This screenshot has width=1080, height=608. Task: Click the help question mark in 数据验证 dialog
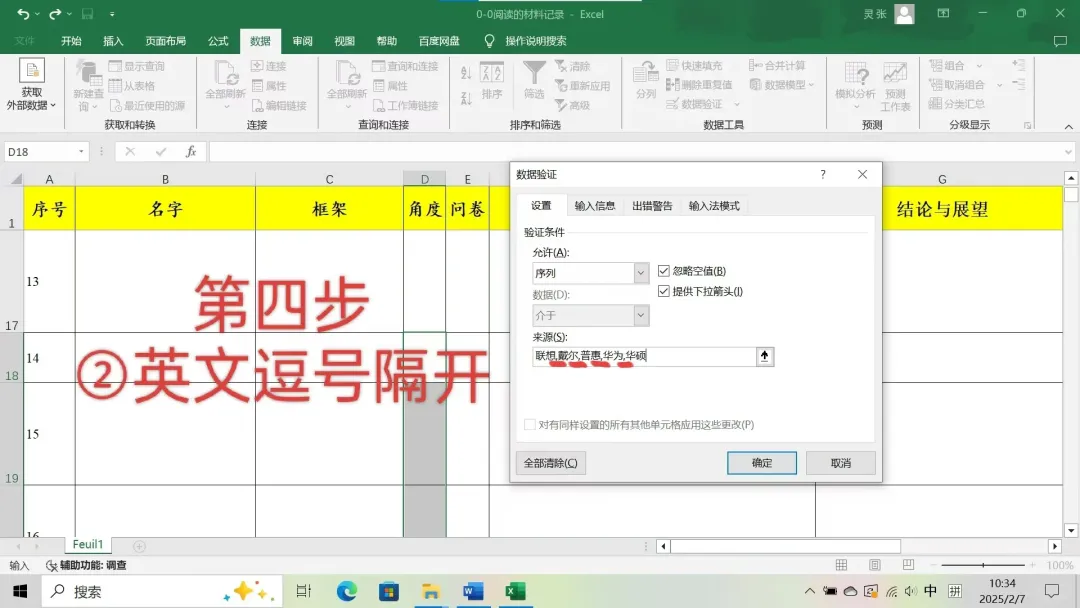pos(822,174)
